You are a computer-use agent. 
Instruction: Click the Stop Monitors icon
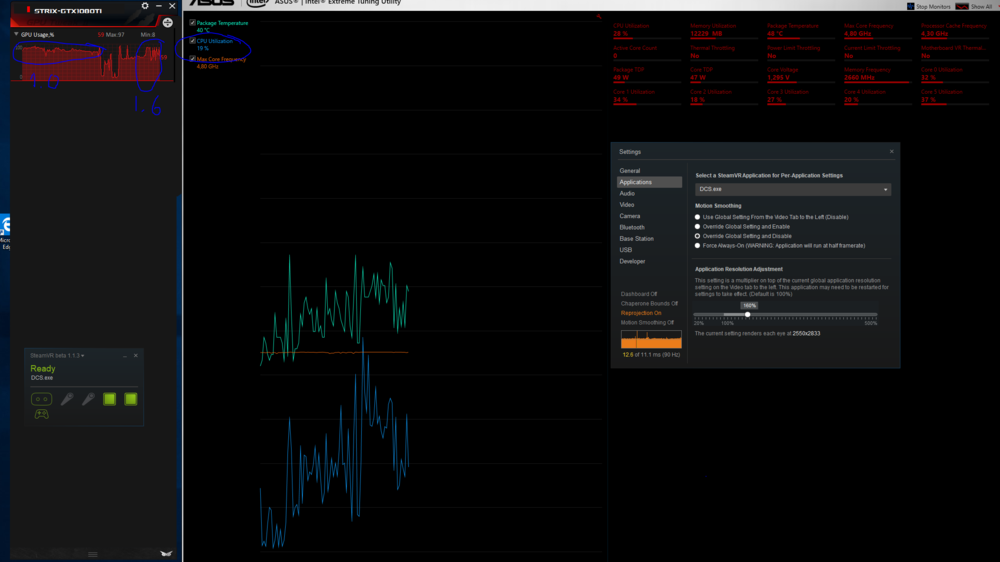point(911,6)
